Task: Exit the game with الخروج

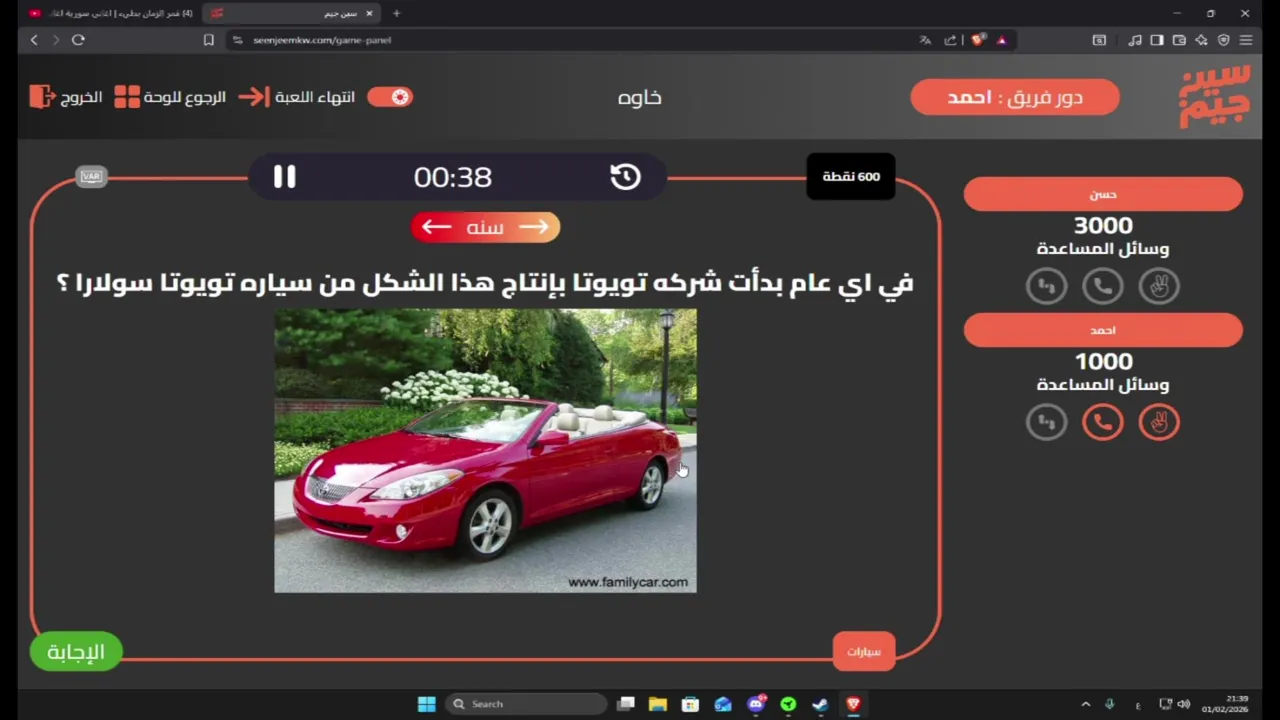Action: [66, 97]
